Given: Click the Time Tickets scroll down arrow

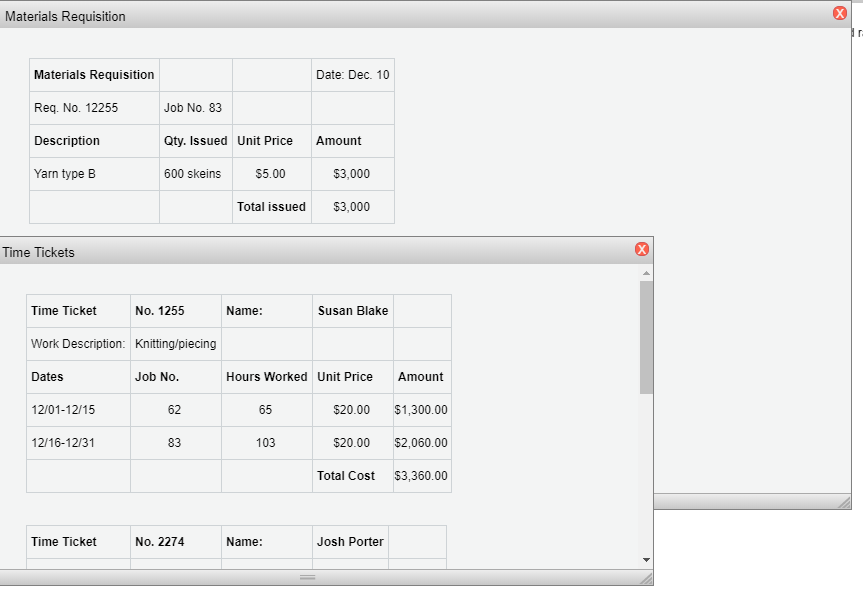Looking at the screenshot, I should 646,560.
